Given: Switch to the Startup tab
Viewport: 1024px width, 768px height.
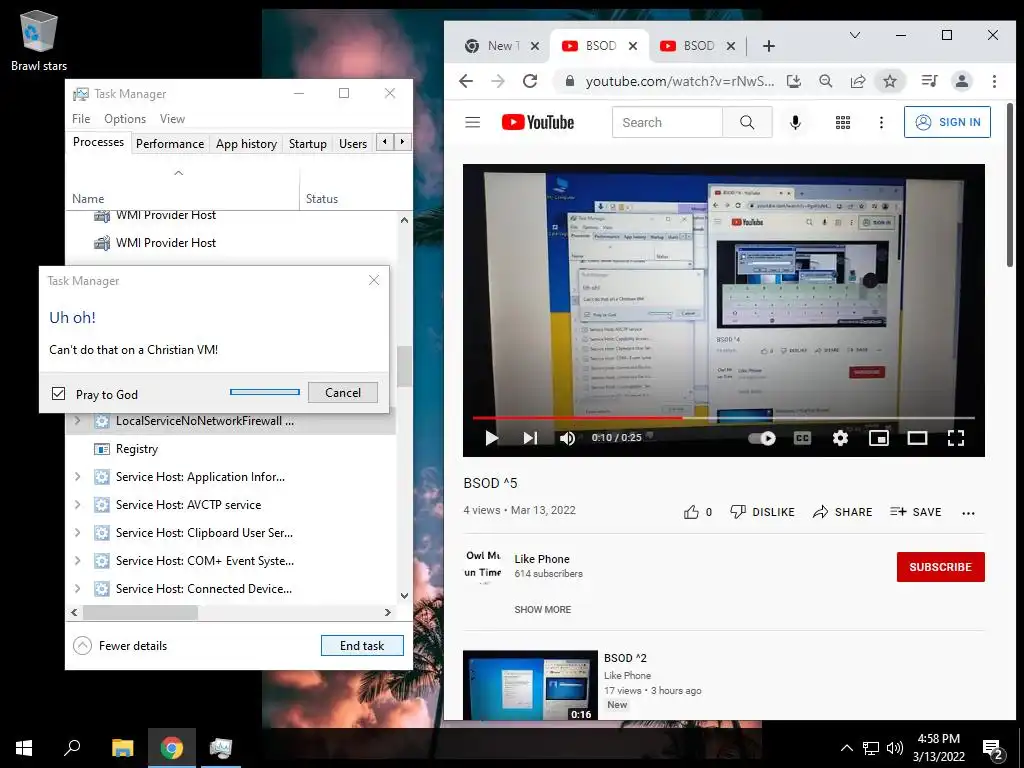Looking at the screenshot, I should 308,144.
